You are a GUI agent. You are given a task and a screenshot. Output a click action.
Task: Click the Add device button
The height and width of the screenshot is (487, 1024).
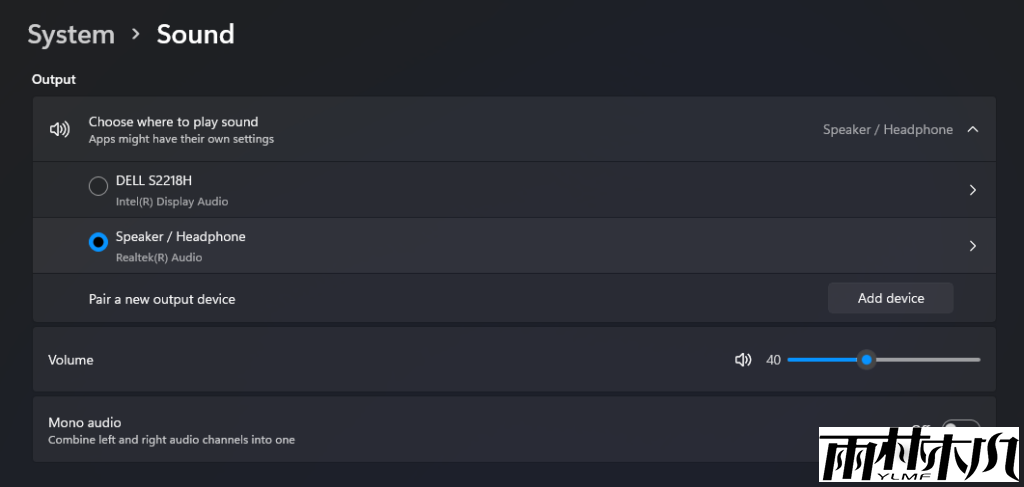click(x=890, y=298)
